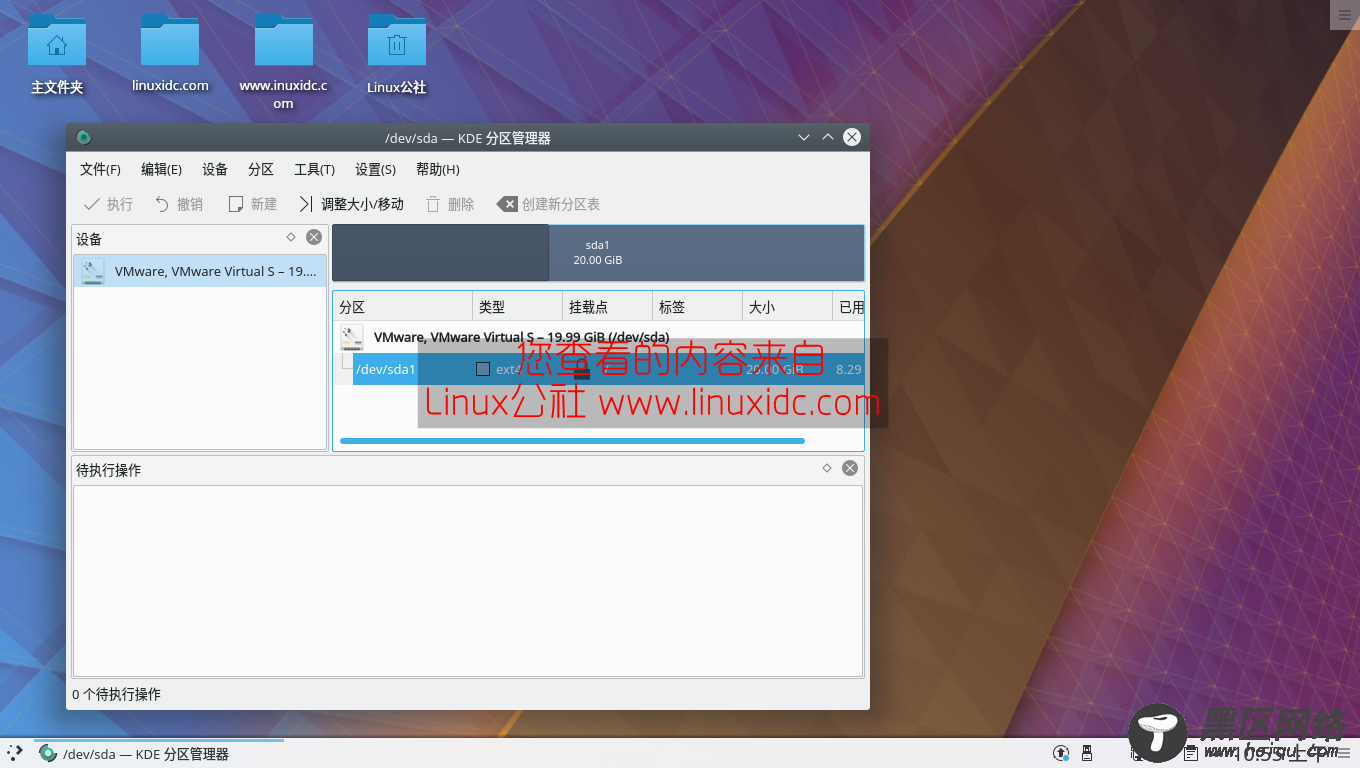Click the keep-below arrow in title bar
The height and width of the screenshot is (768, 1360).
pos(804,137)
